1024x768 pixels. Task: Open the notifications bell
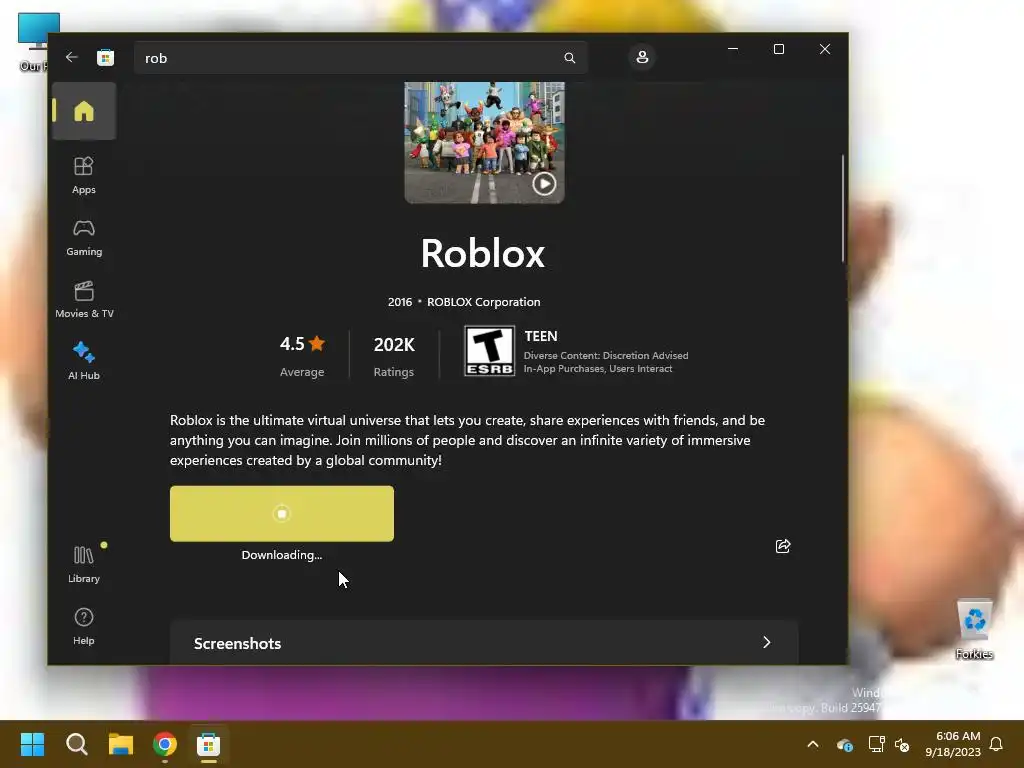click(996, 744)
